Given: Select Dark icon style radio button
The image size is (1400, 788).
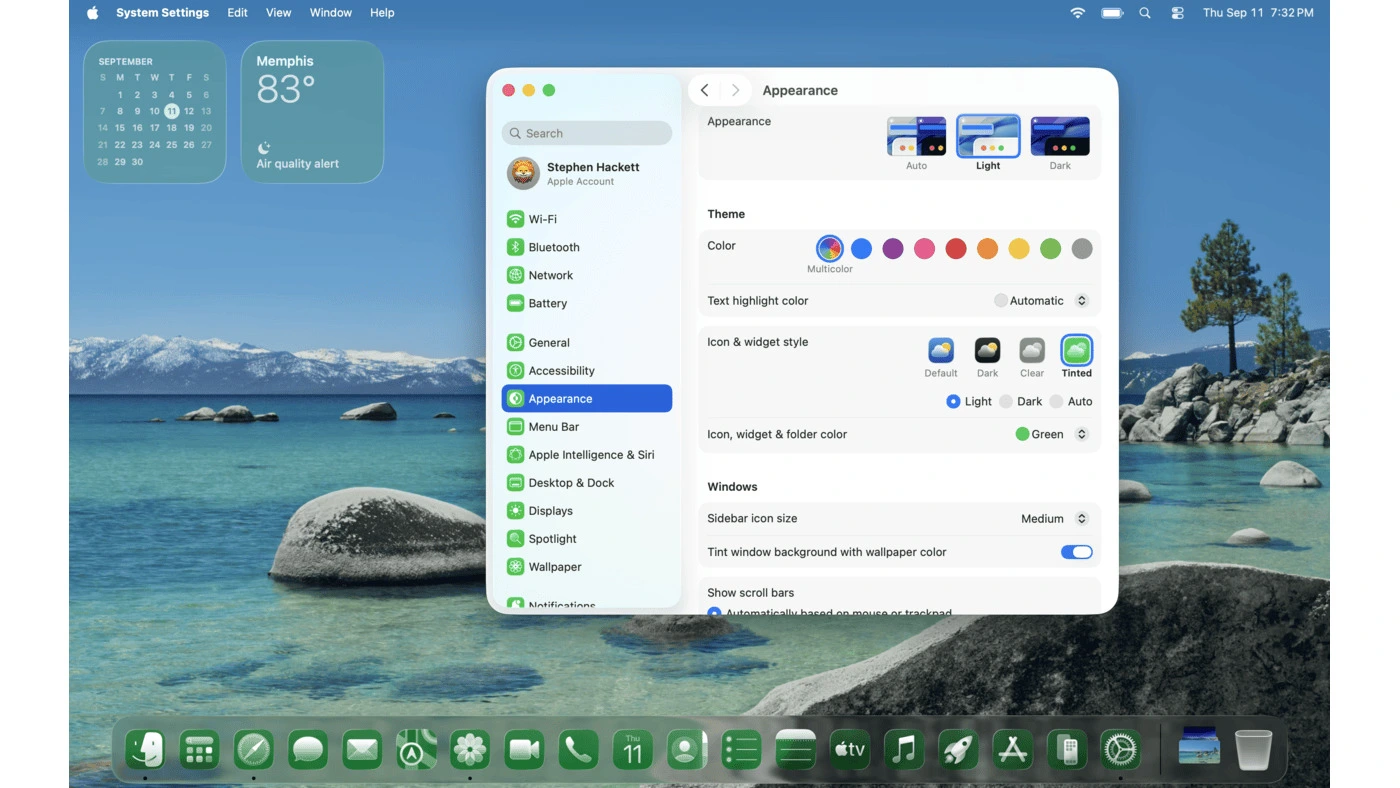Looking at the screenshot, I should pos(1006,401).
